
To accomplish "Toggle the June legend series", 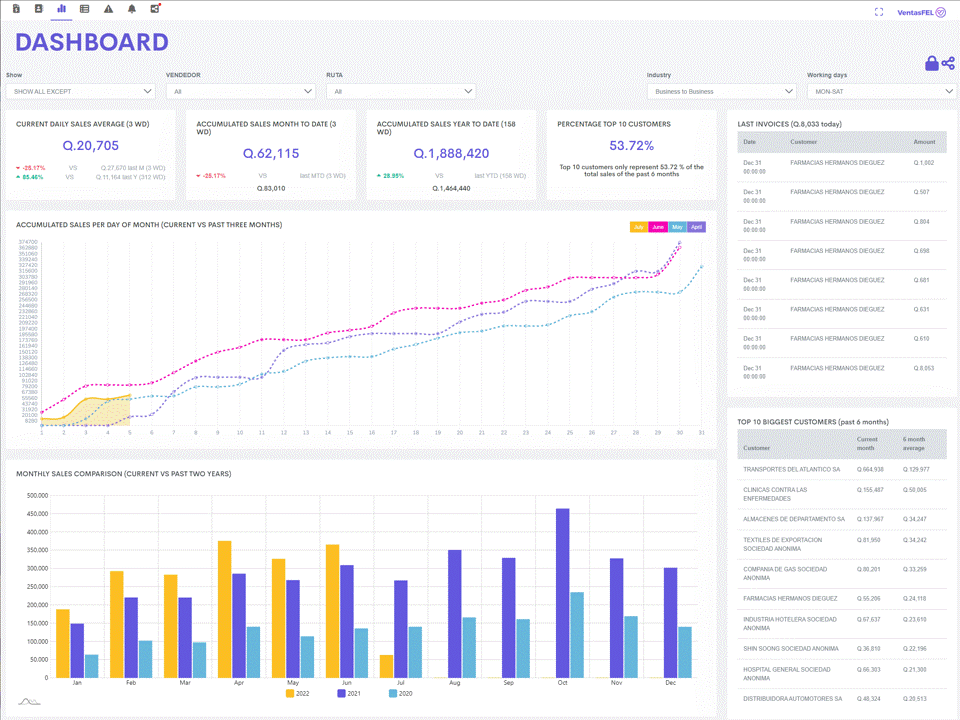I will point(658,227).
